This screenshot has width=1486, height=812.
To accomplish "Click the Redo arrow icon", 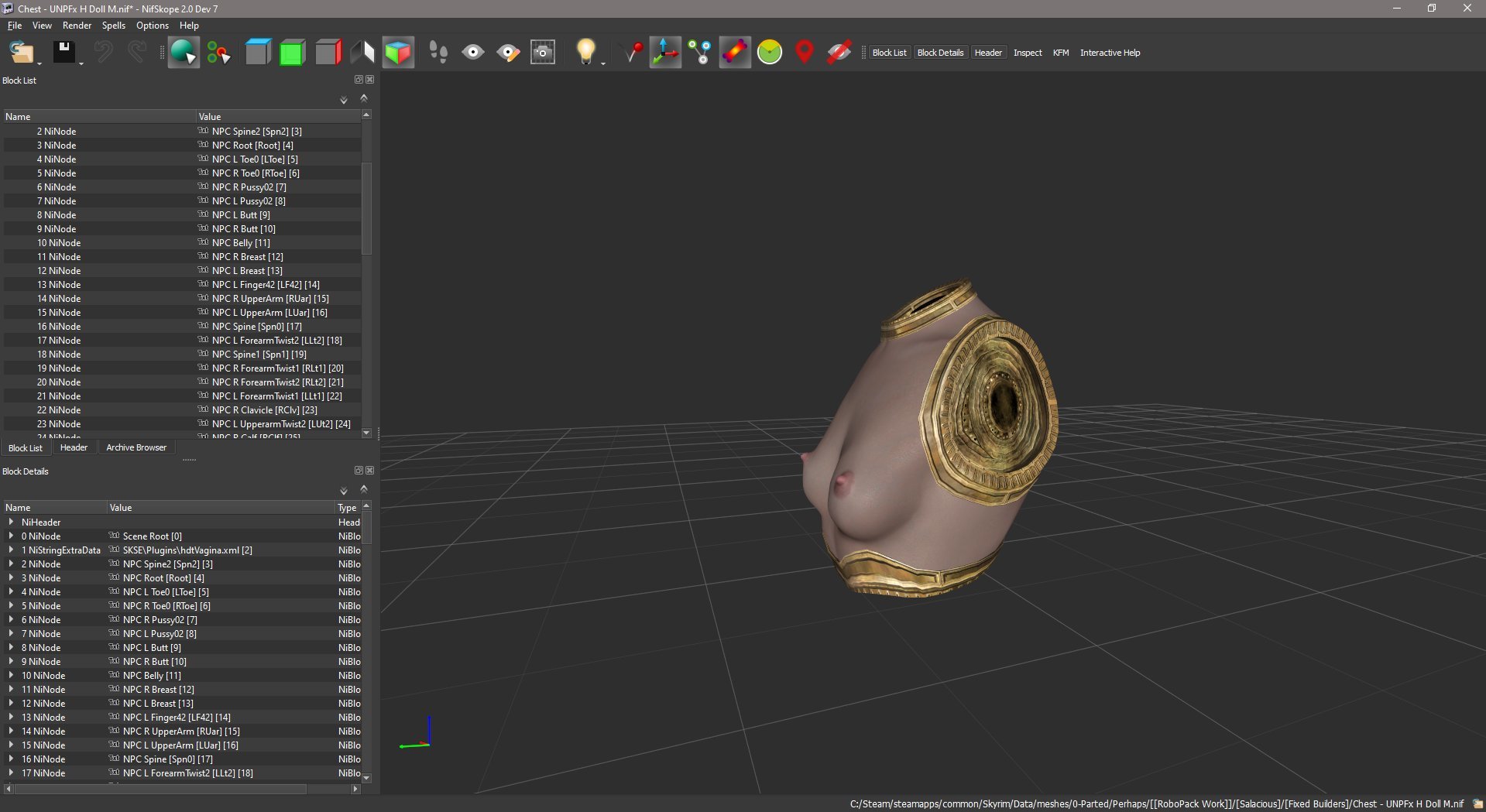I will (x=137, y=53).
